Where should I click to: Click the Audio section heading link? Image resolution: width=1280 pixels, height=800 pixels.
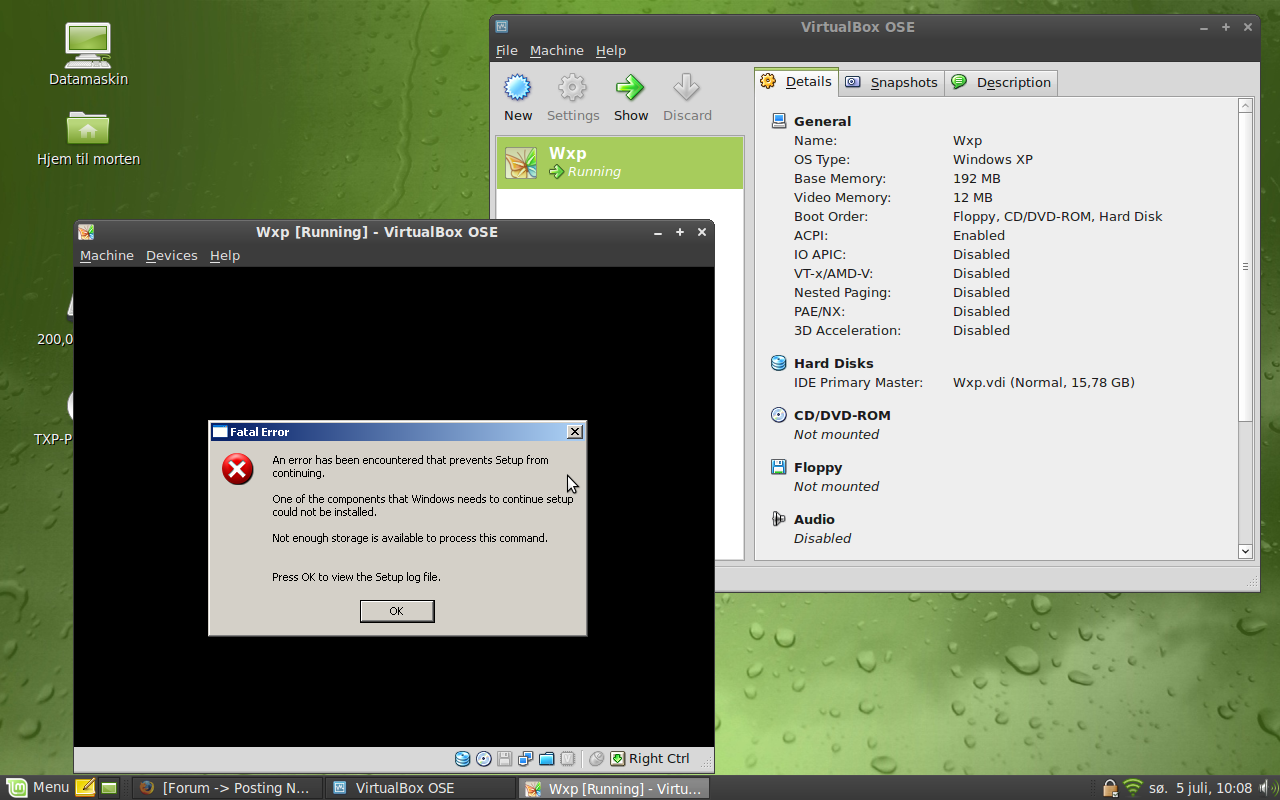coord(814,519)
